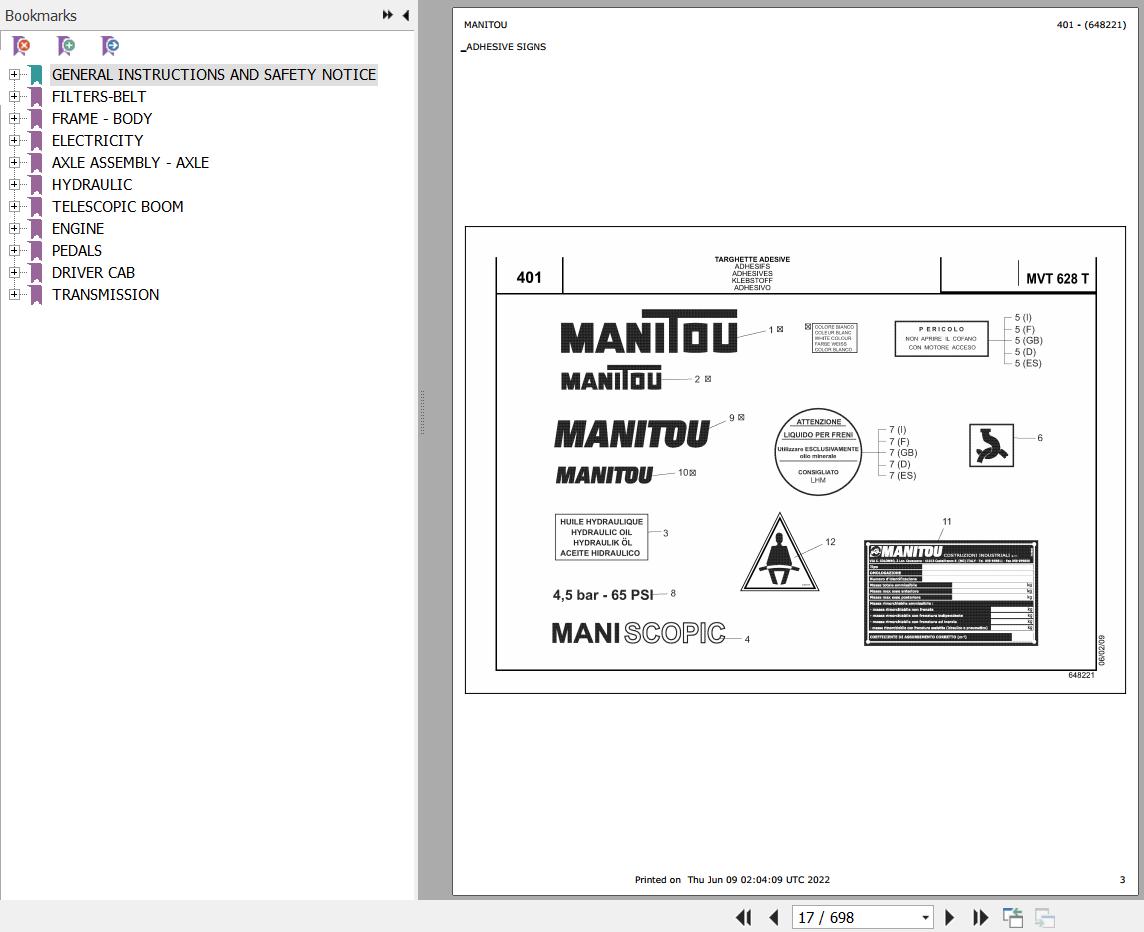1144x932 pixels.
Task: Open the FILTERS-BELT bookmark
Action: [98, 96]
